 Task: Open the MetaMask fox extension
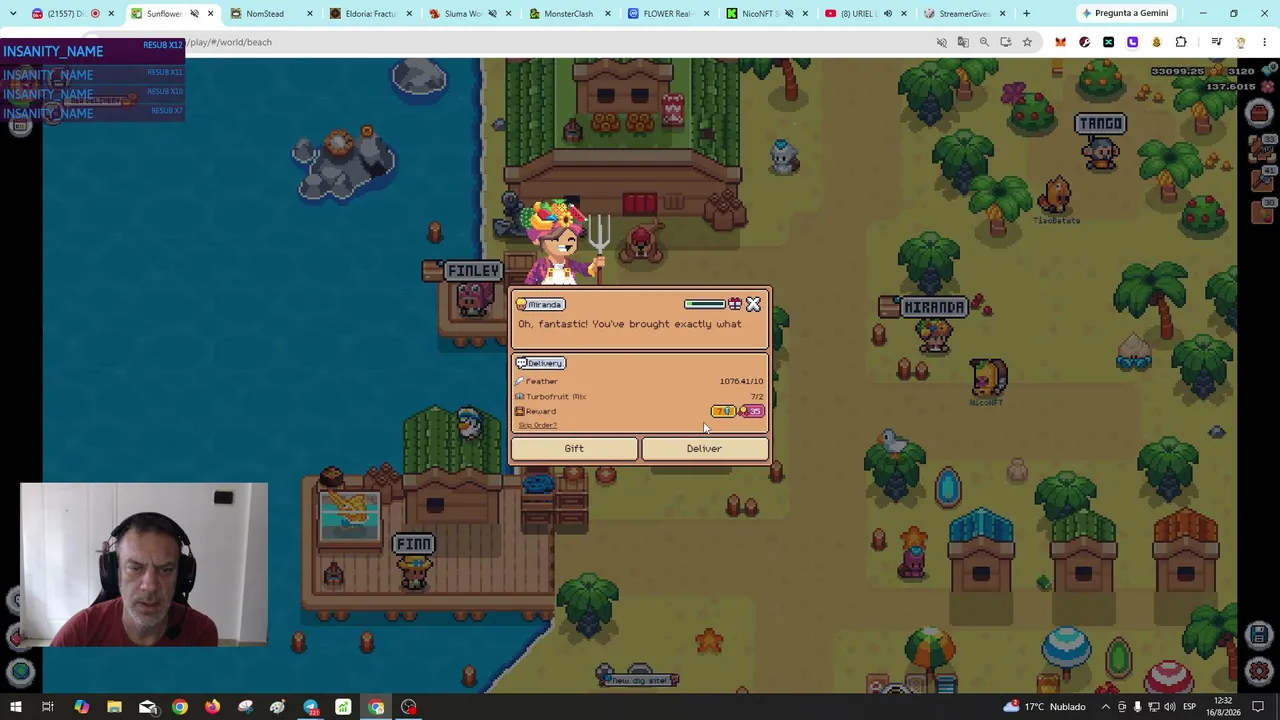pyautogui.click(x=1060, y=42)
